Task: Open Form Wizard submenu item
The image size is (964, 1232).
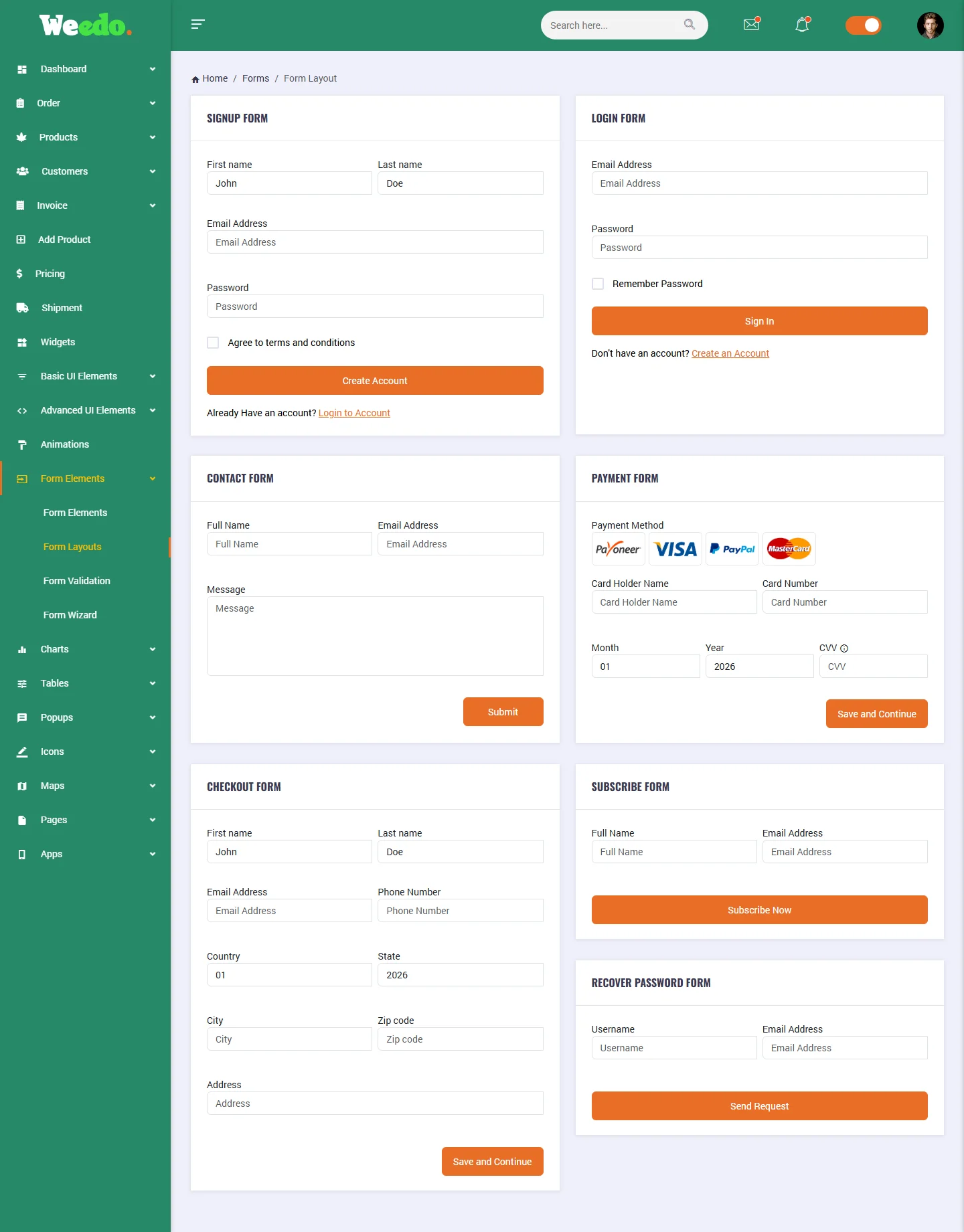Action: tap(70, 615)
